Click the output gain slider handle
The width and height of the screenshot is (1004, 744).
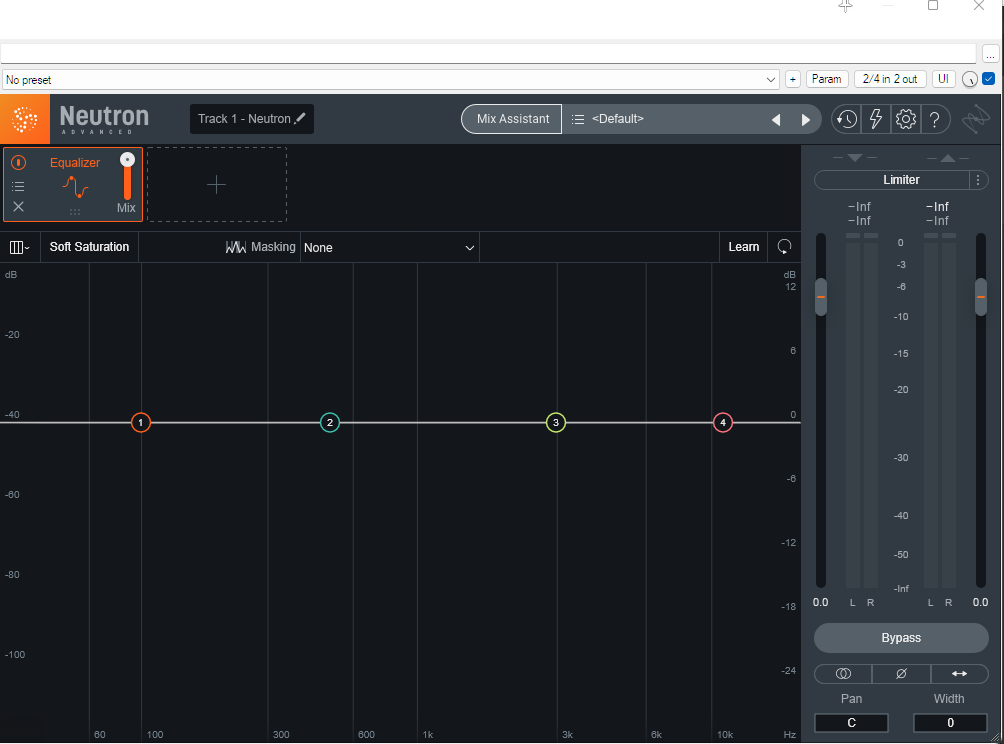(981, 297)
